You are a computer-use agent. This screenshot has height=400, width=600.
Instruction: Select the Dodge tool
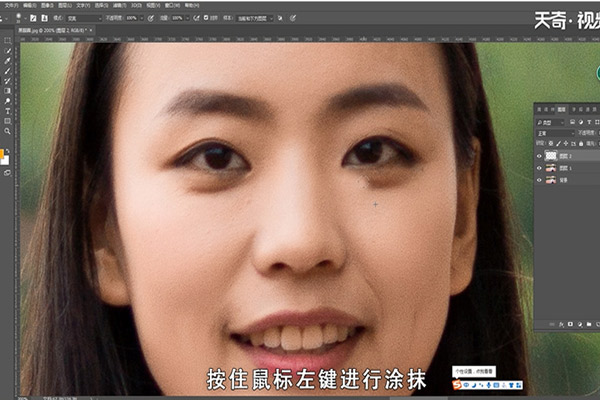(7, 101)
